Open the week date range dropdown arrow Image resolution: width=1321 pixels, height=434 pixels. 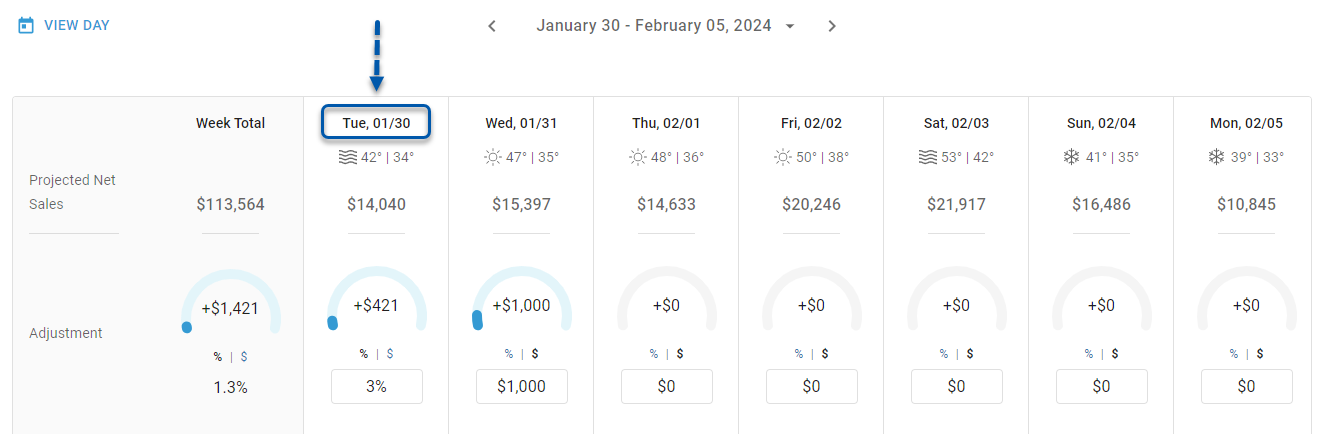click(x=790, y=26)
